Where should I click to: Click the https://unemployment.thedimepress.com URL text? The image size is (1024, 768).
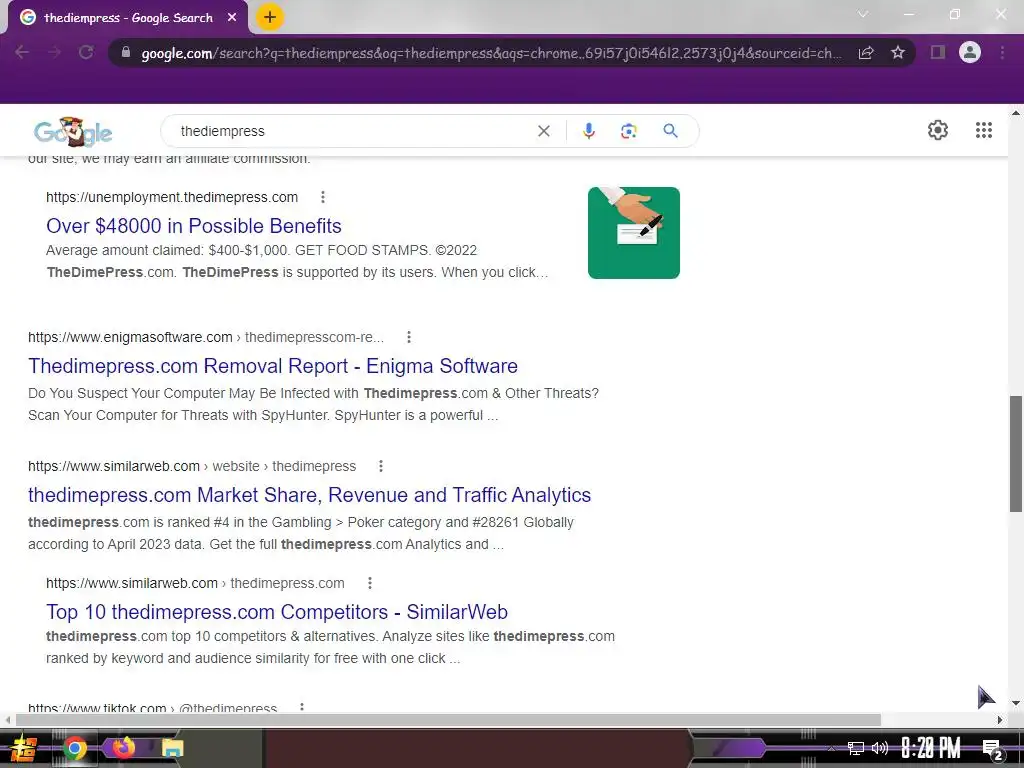172,197
